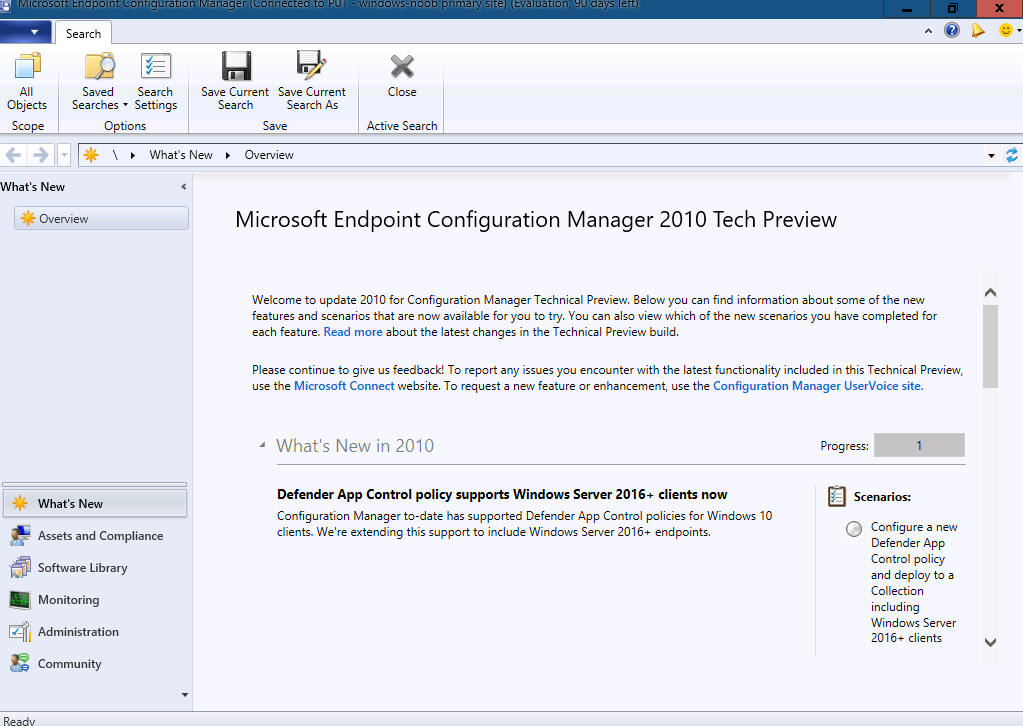
Task: Click Overview in the breadcrumb path
Action: [x=269, y=155]
